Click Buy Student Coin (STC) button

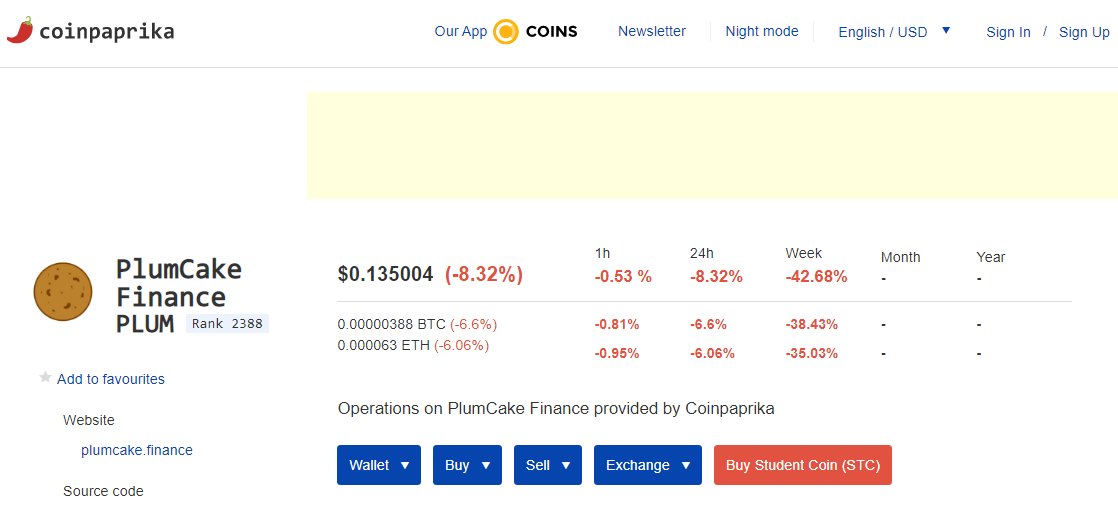point(803,465)
